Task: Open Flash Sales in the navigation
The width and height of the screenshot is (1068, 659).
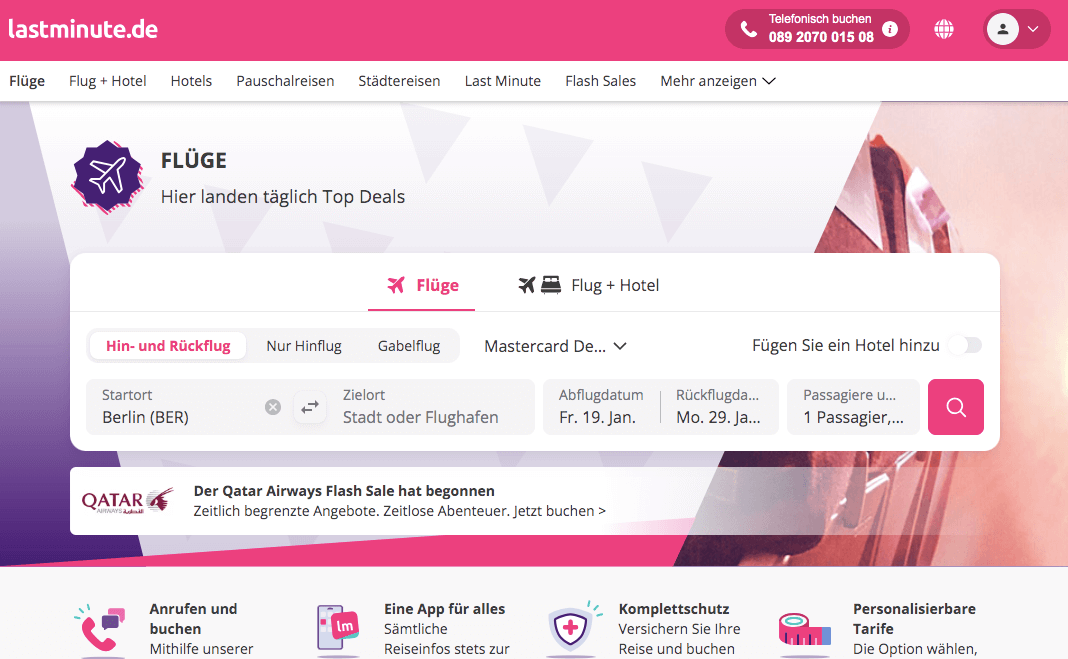Action: [601, 81]
